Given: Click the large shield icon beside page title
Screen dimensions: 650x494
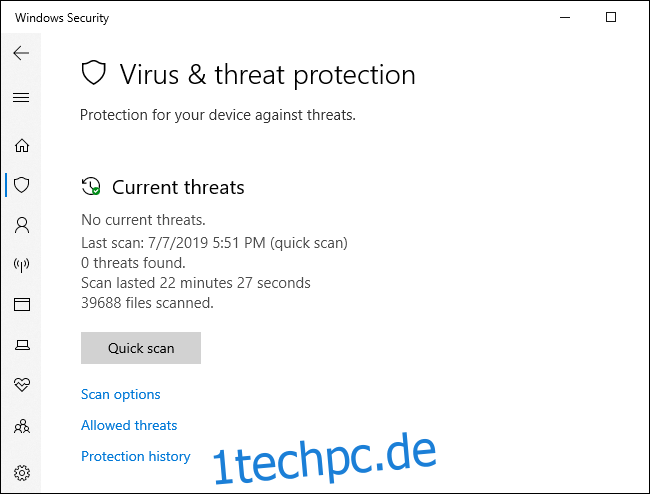Looking at the screenshot, I should click(x=94, y=73).
